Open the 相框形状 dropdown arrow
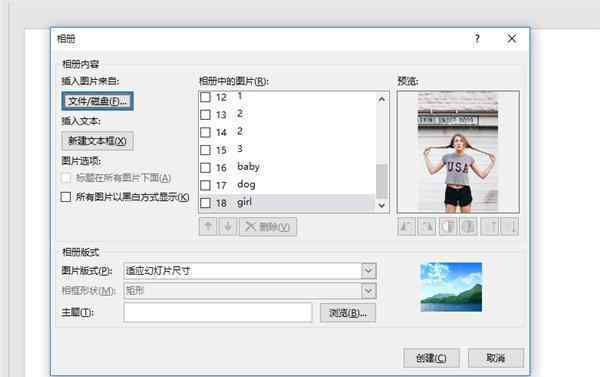The height and width of the screenshot is (377, 600). pyautogui.click(x=368, y=291)
